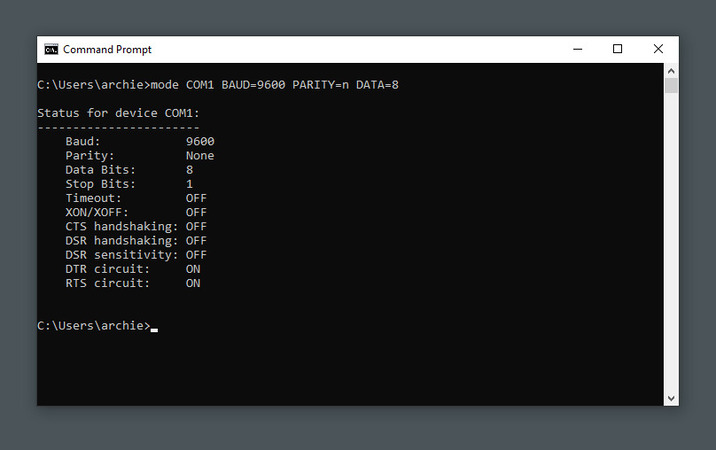The height and width of the screenshot is (450, 716).
Task: Click the bottom 'C:\Users\archie>' prompt
Action: (94, 326)
